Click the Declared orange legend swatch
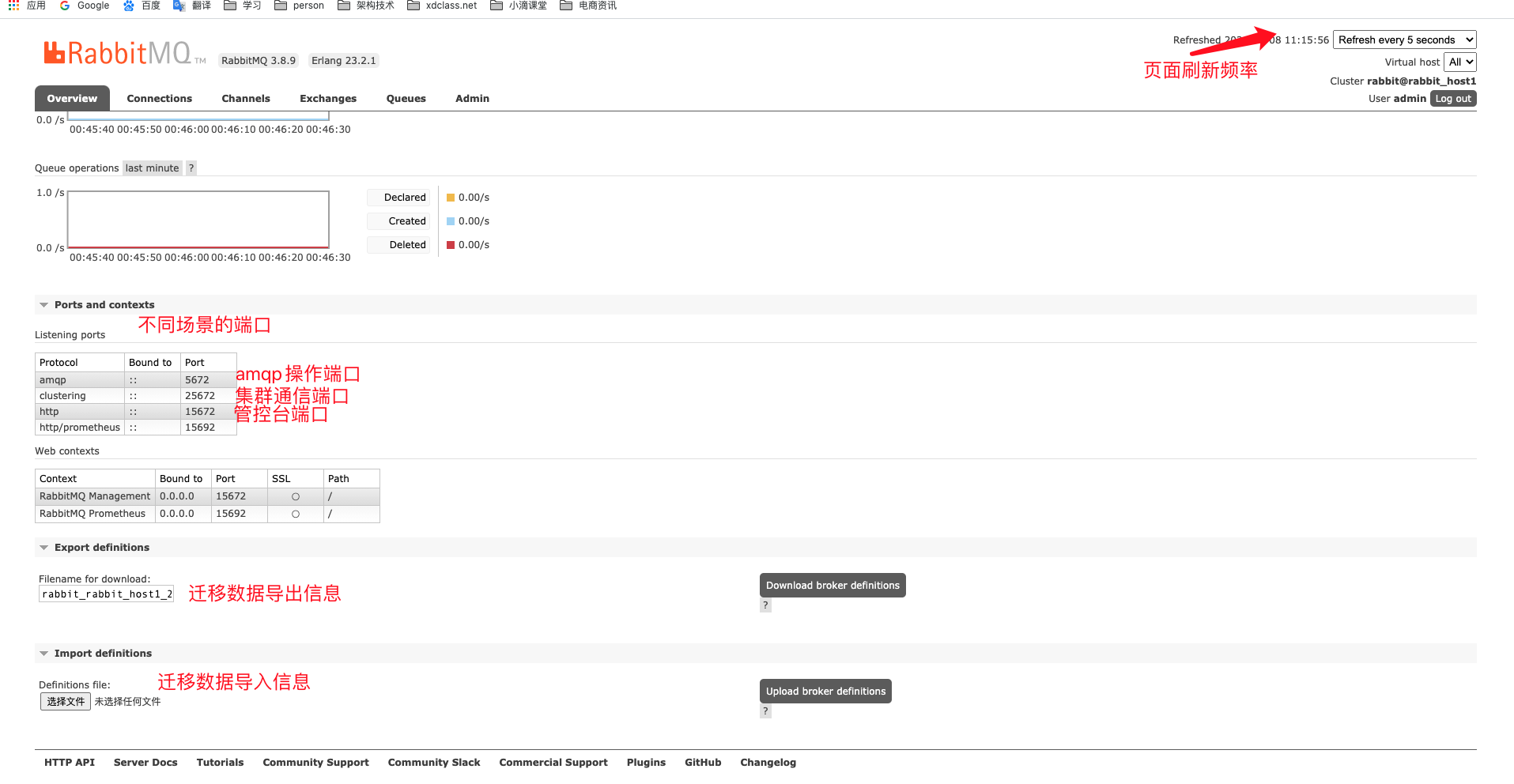1514x784 pixels. tap(451, 198)
